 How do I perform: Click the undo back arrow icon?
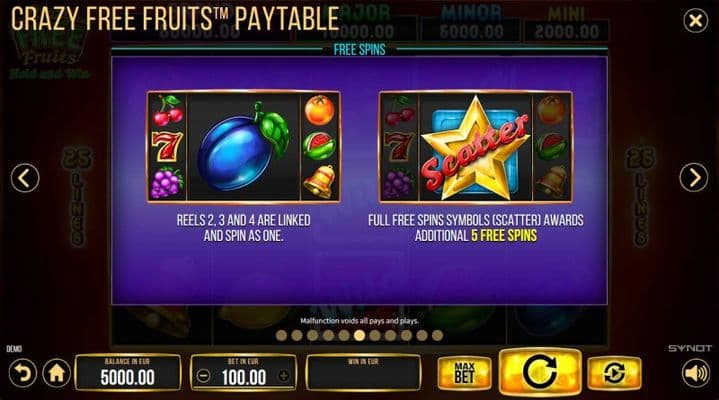[x=22, y=373]
